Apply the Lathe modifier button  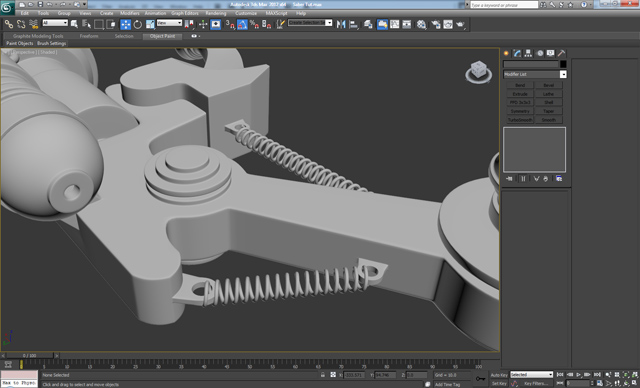(x=549, y=94)
